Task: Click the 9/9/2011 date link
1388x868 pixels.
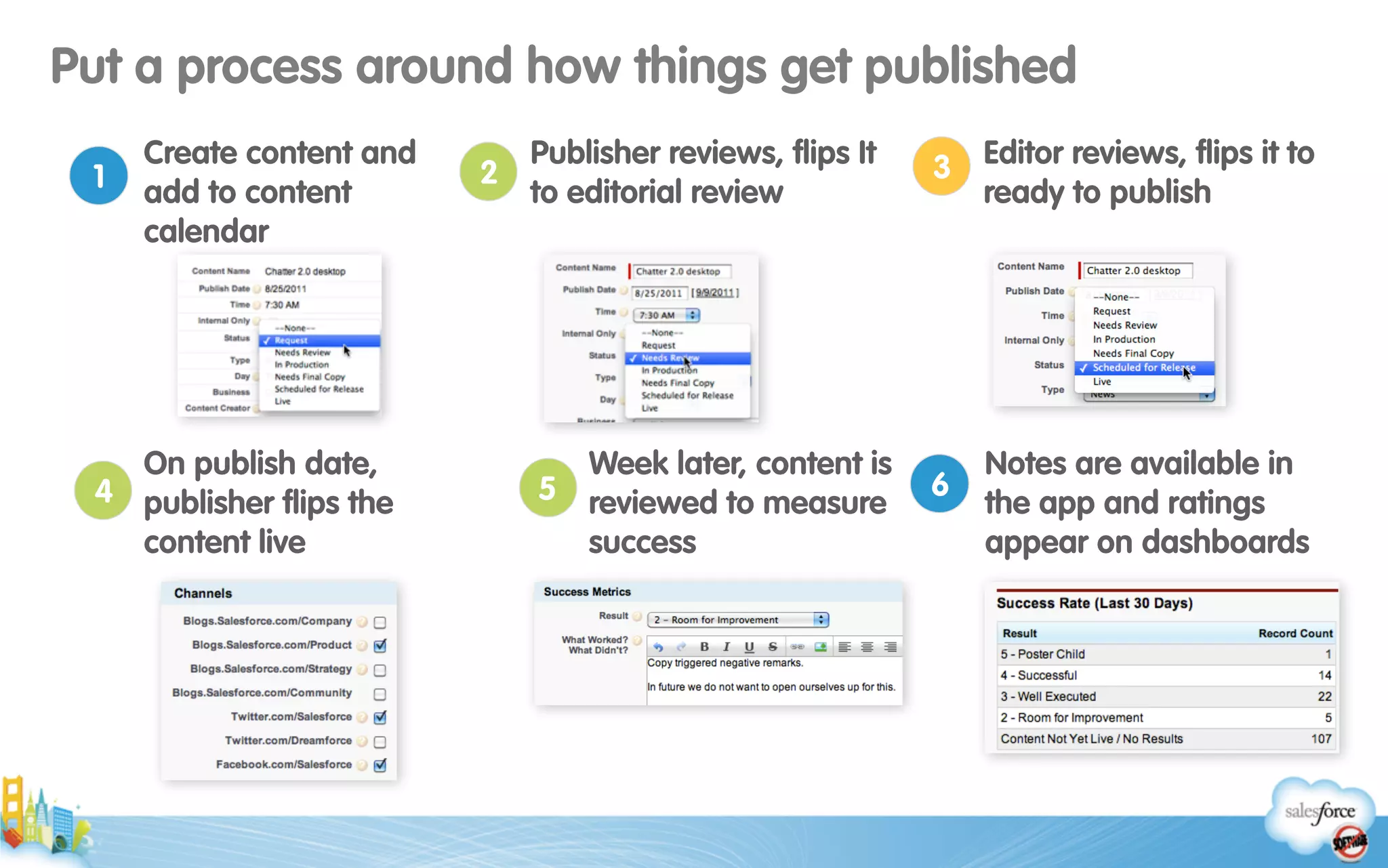Action: pos(715,293)
